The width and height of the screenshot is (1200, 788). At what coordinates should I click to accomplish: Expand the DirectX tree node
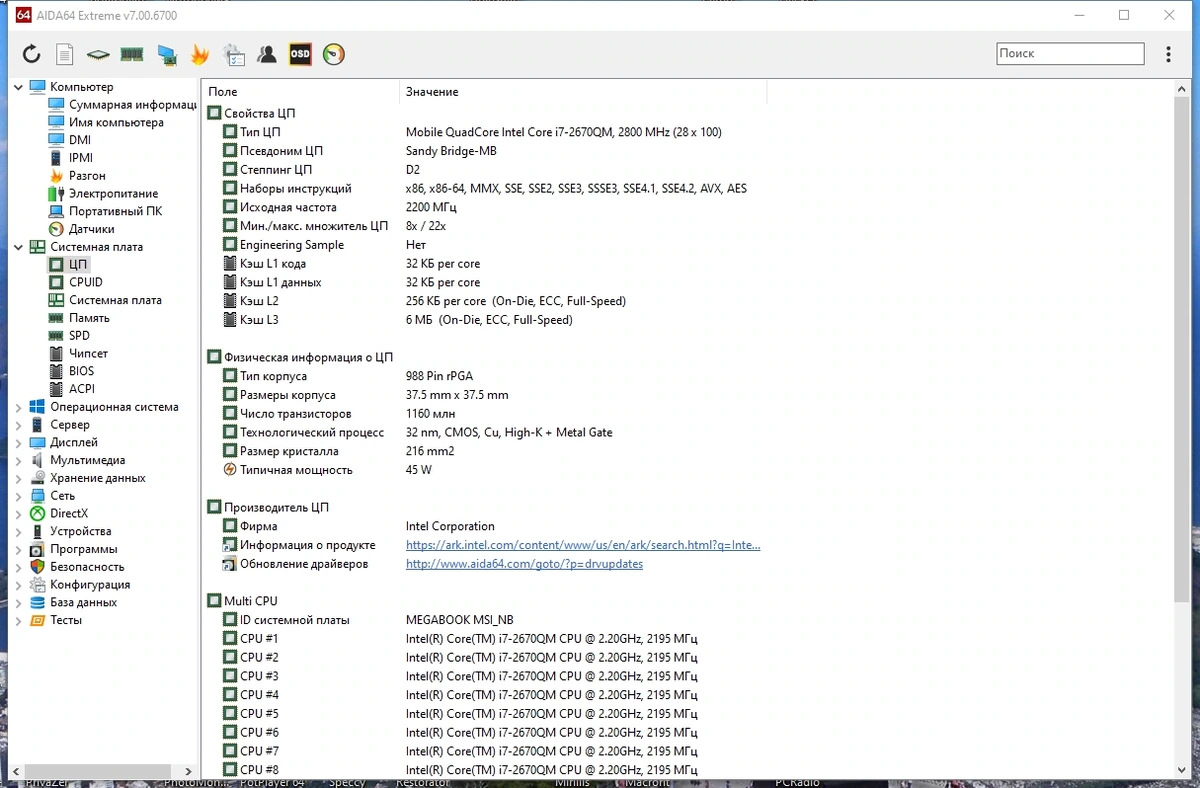click(19, 513)
